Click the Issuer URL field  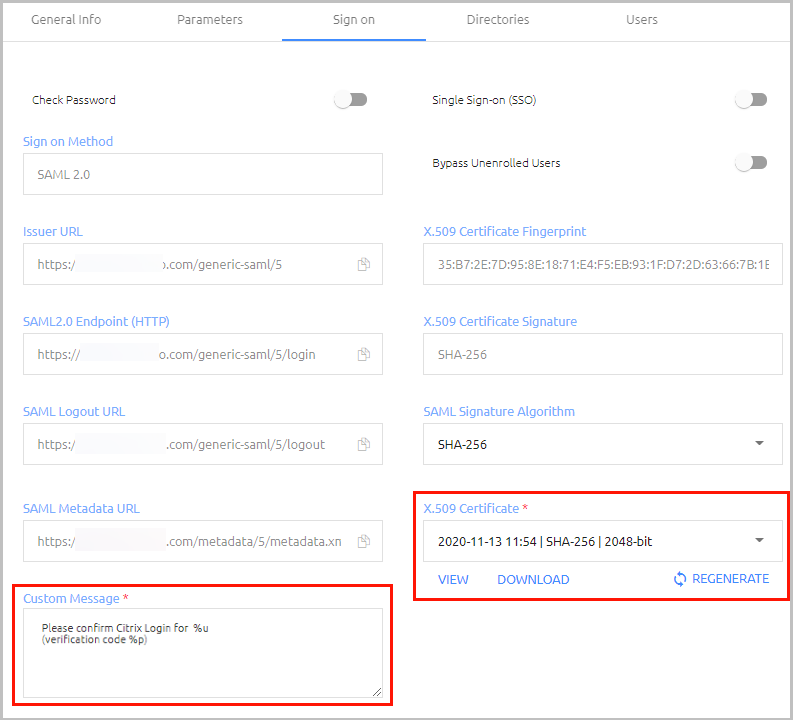coord(203,264)
